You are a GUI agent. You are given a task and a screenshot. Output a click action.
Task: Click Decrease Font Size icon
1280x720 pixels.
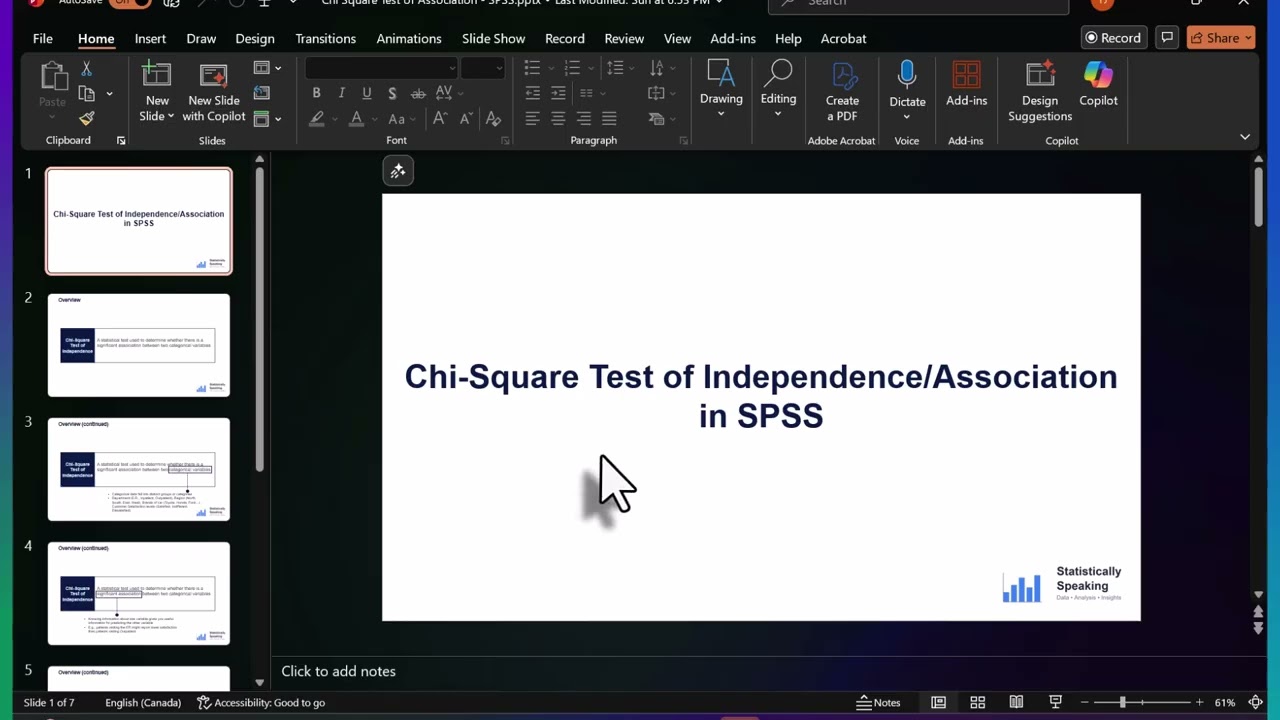(465, 118)
